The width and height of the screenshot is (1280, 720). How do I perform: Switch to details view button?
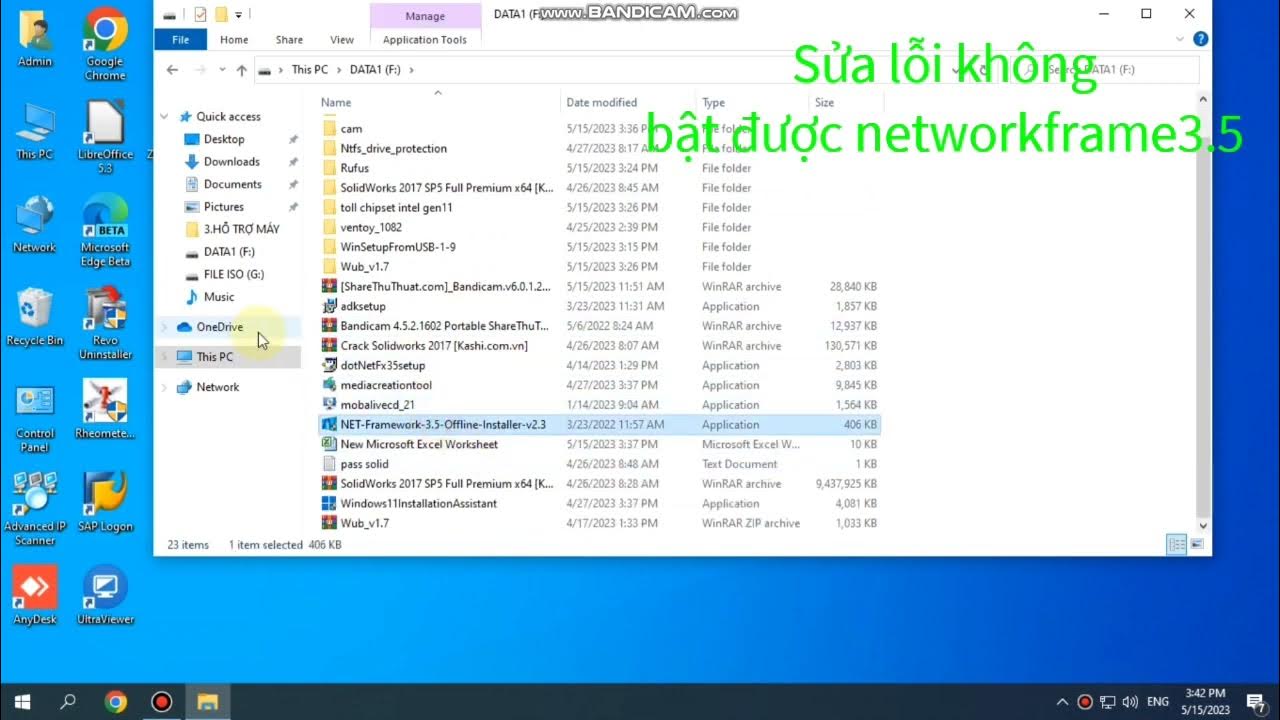point(1177,545)
